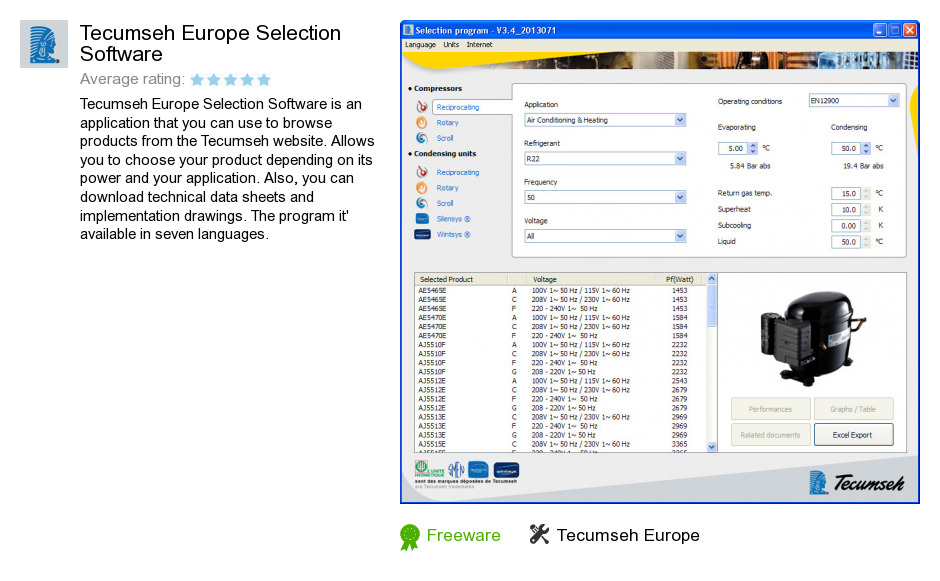Select Rotary icon under Condensing units
Image resolution: width=940 pixels, height=581 pixels.
[x=422, y=188]
